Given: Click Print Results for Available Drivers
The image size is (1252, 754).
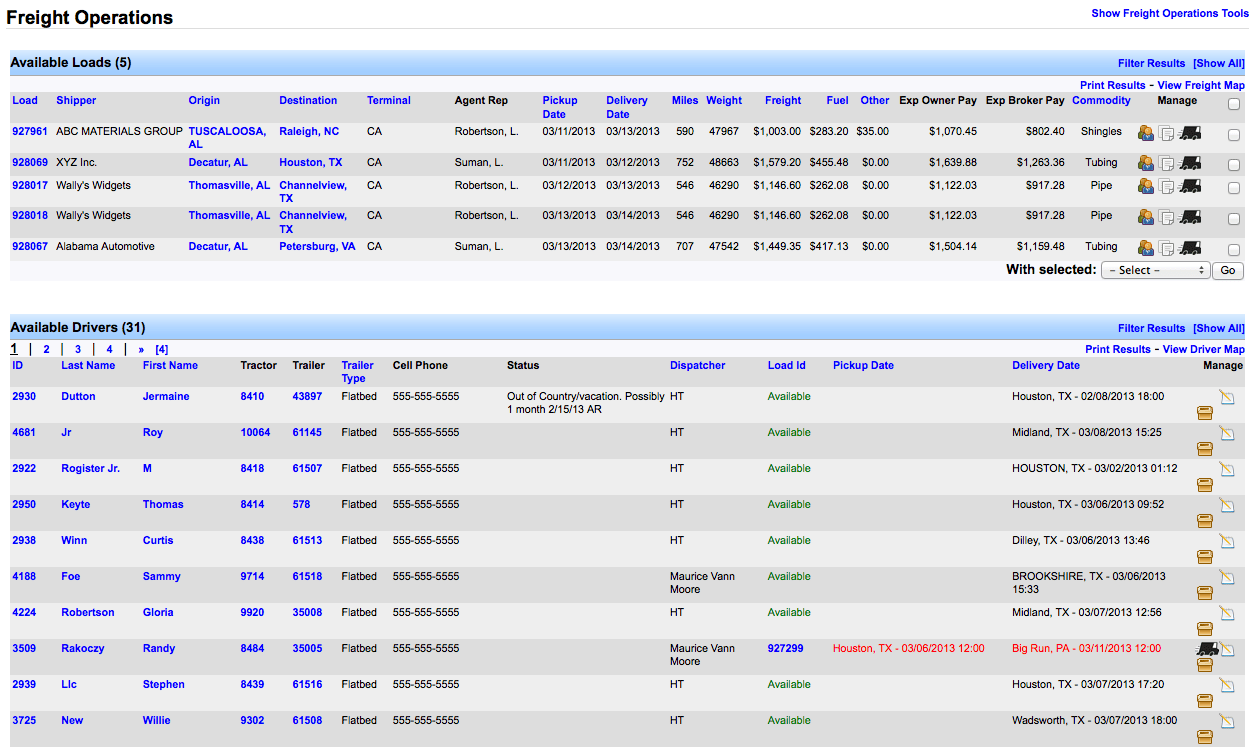Looking at the screenshot, I should tap(1118, 350).
